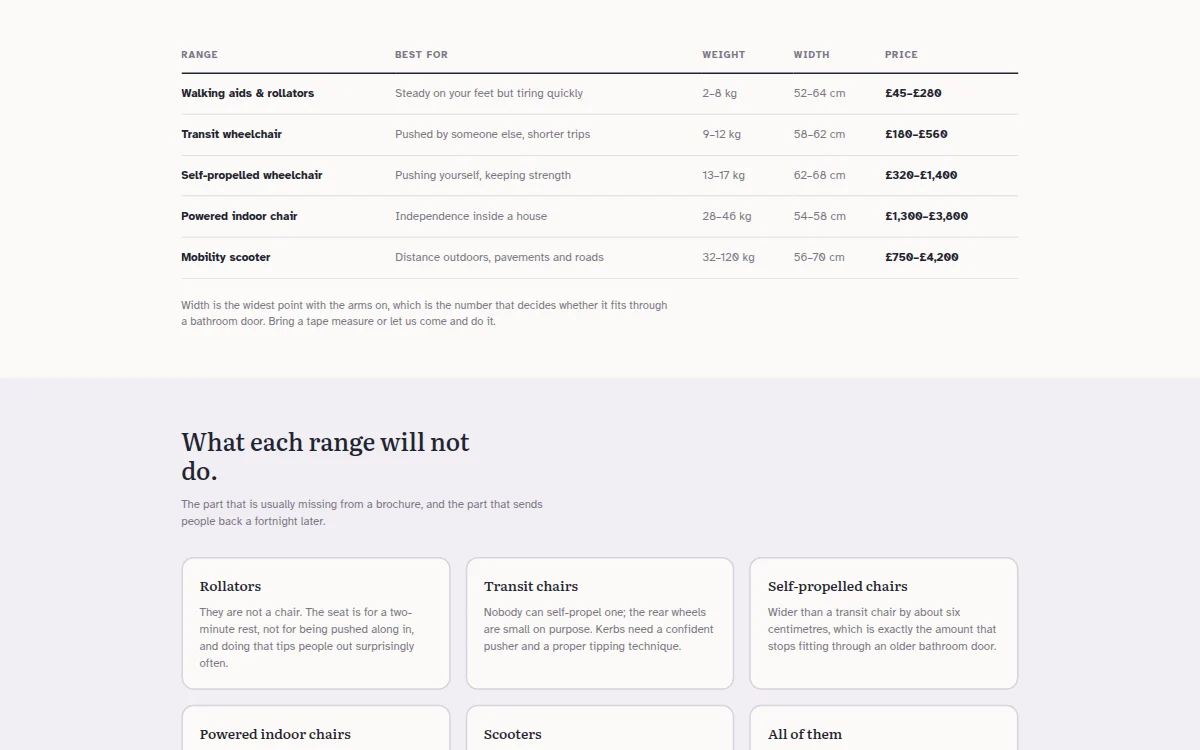
Task: Pick the 13–17 kg weight value
Action: [x=724, y=175]
